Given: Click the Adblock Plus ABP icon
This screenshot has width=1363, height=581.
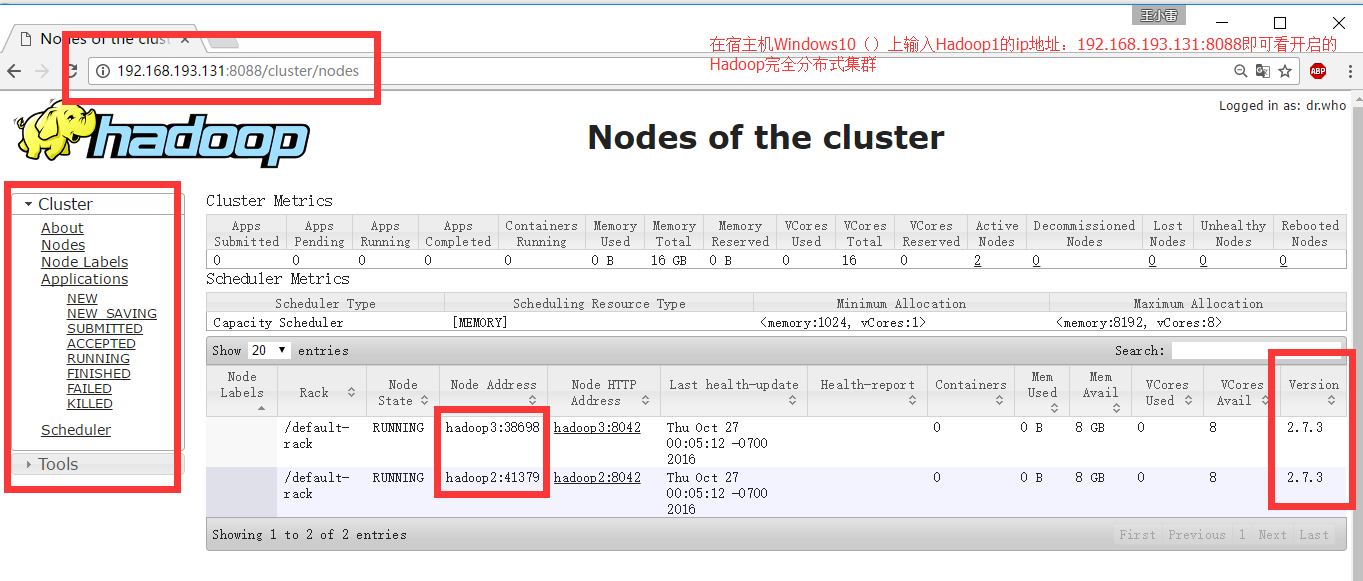Looking at the screenshot, I should [x=1317, y=70].
